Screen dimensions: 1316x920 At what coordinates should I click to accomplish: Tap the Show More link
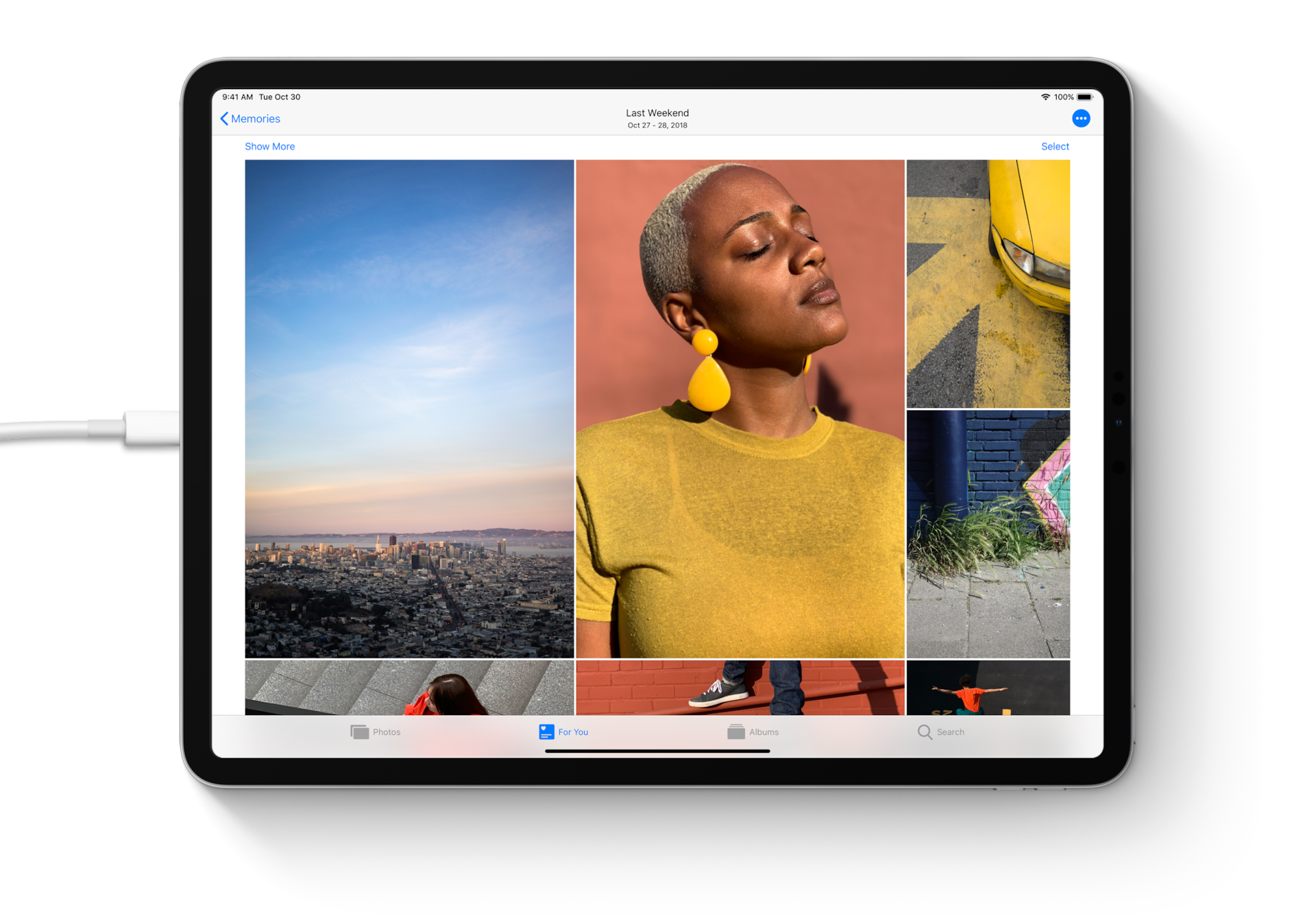click(x=270, y=147)
